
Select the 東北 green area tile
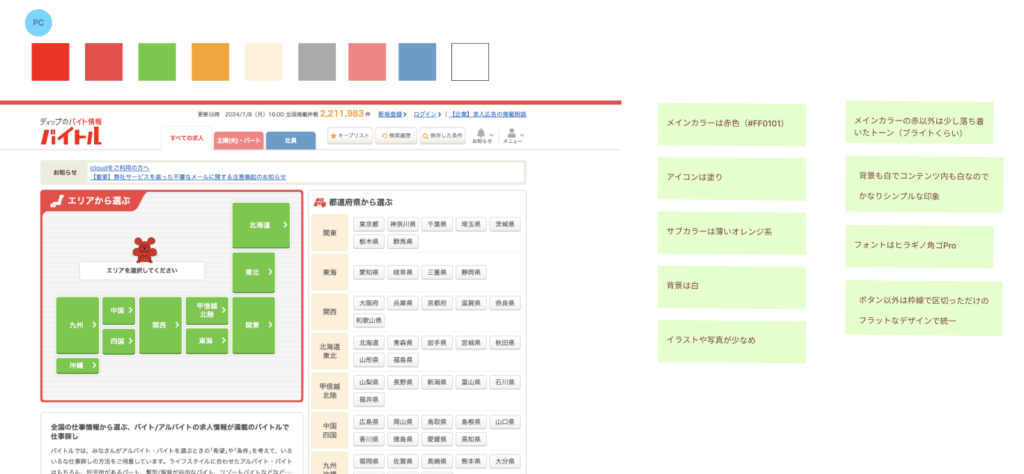pos(253,273)
